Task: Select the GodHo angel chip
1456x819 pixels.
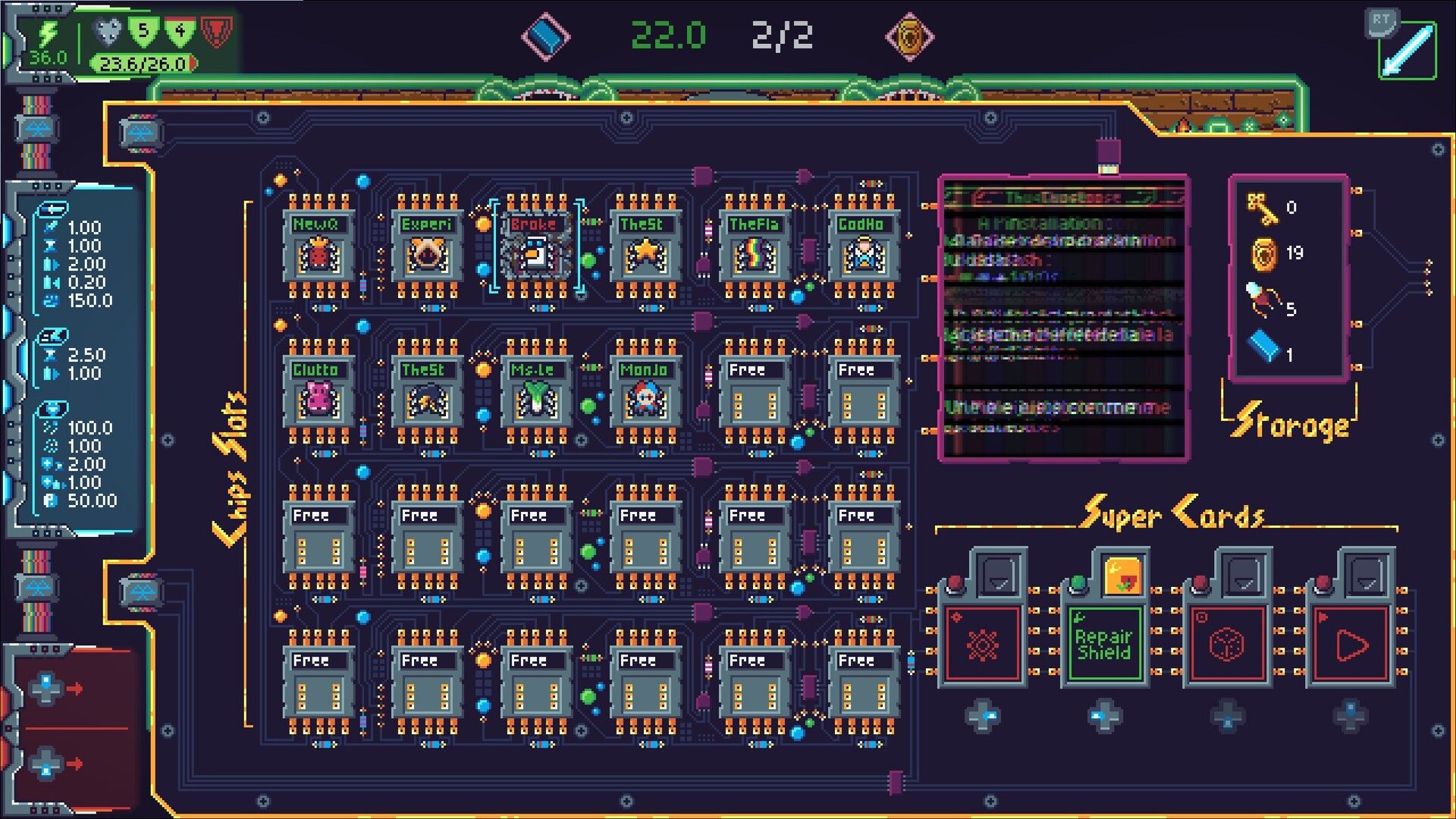Action: [x=864, y=246]
